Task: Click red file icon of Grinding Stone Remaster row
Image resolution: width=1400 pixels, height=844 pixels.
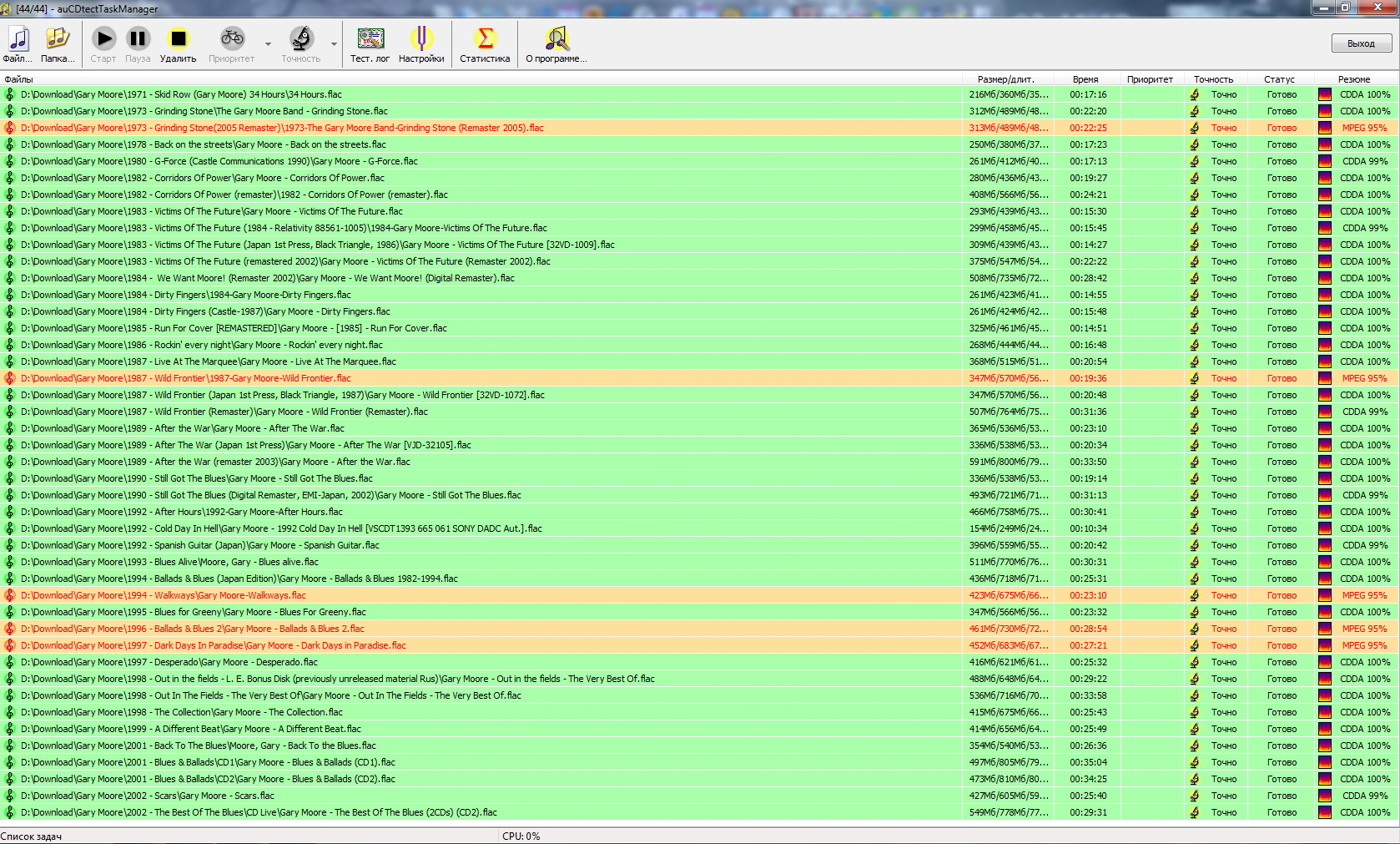Action: 10,128
